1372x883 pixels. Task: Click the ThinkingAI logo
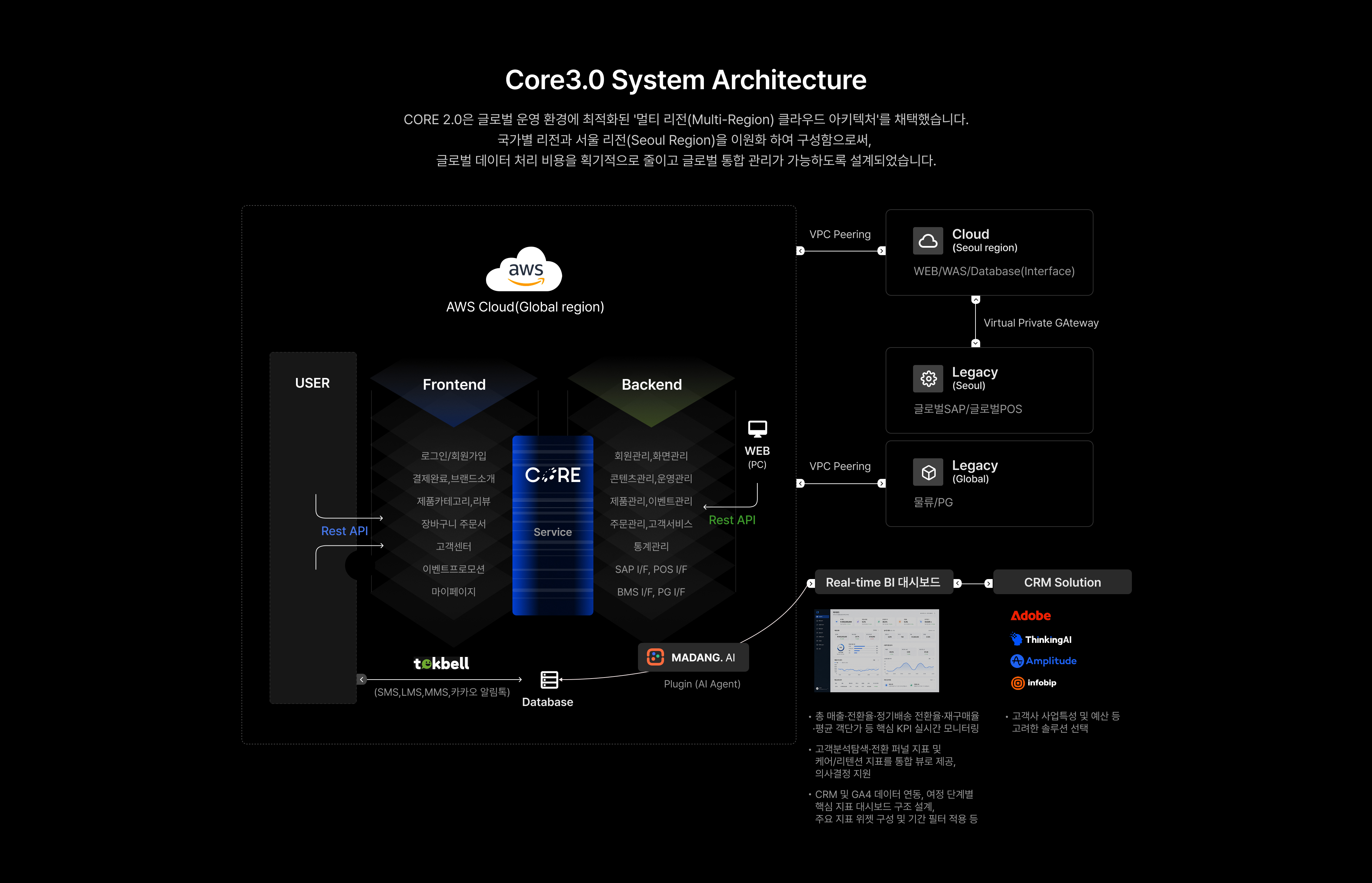pyautogui.click(x=1041, y=639)
